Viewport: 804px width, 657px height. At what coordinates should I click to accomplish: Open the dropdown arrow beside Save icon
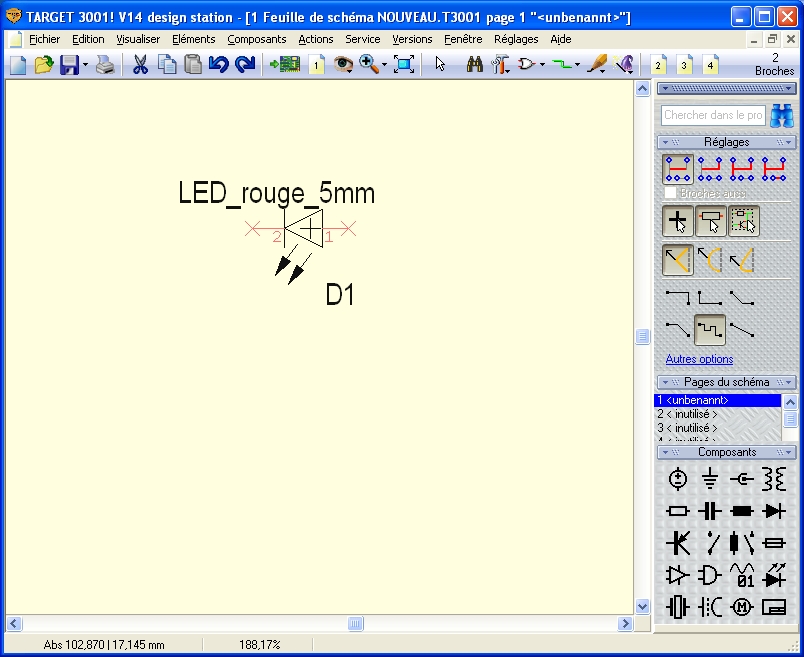coord(85,65)
